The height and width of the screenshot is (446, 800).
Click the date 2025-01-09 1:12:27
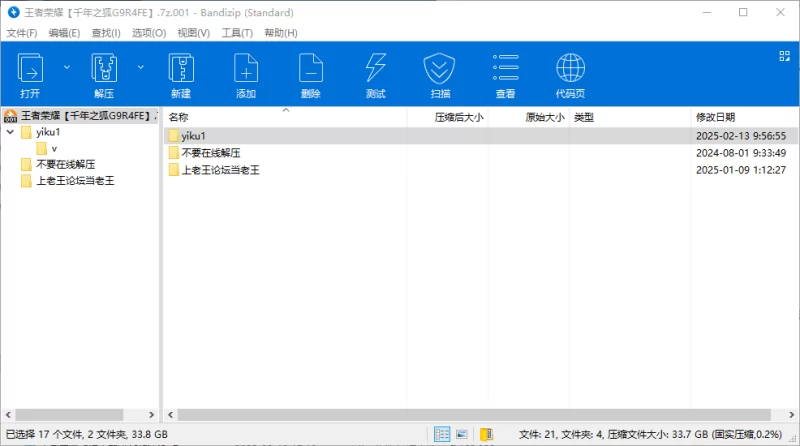[x=741, y=170]
